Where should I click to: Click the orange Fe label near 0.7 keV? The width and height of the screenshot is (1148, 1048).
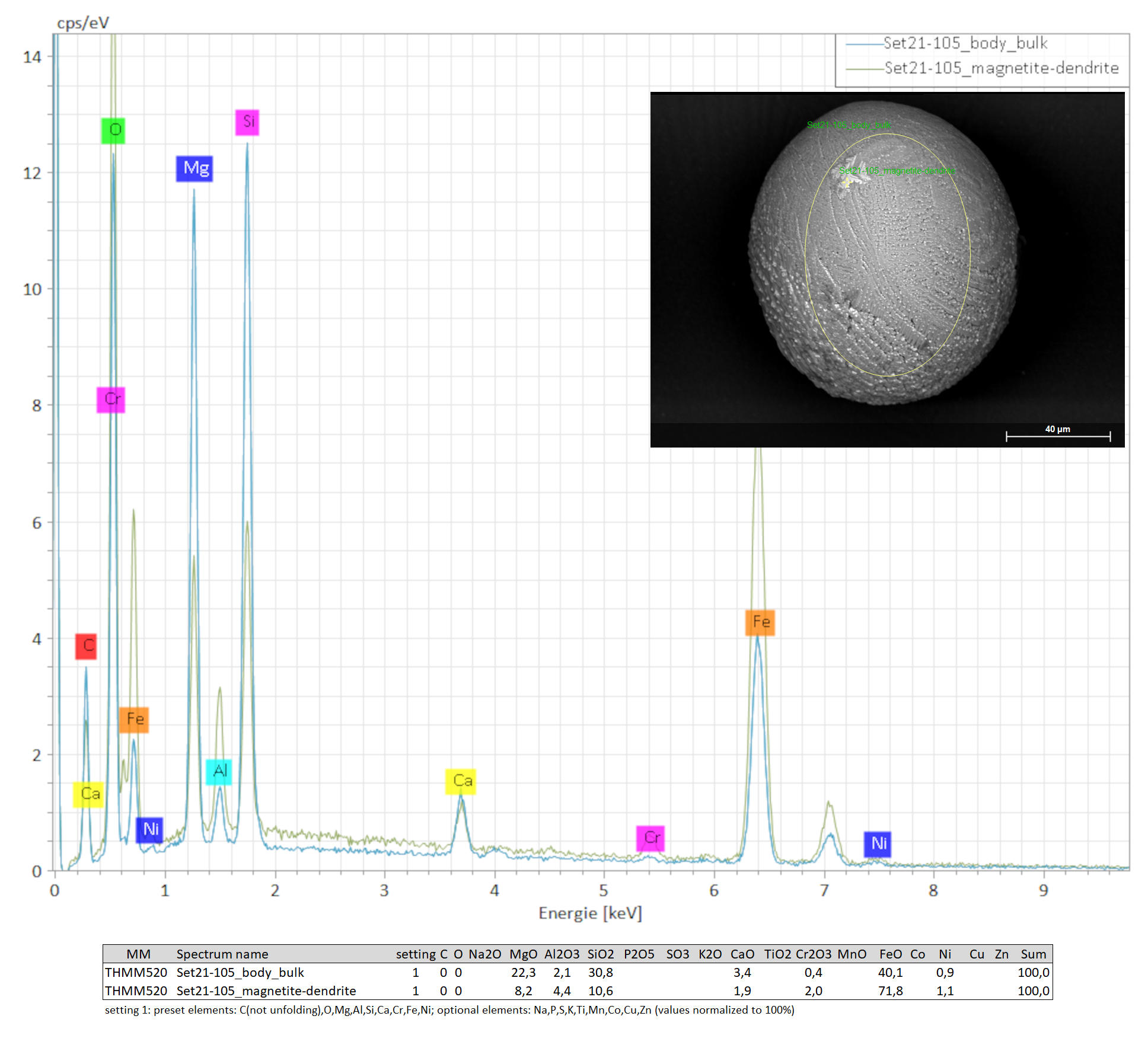coord(134,720)
